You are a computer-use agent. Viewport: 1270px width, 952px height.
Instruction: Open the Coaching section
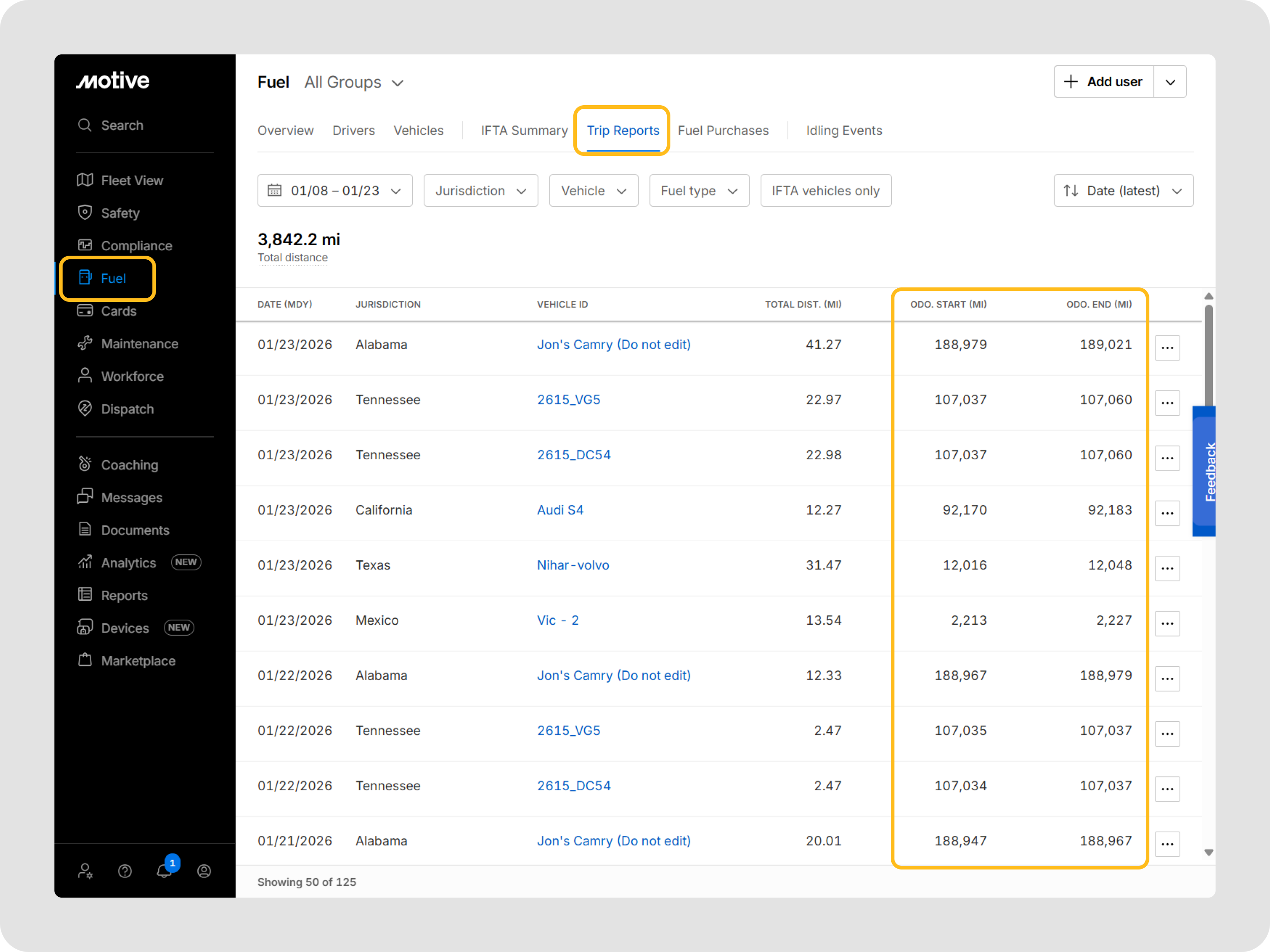pyautogui.click(x=118, y=465)
